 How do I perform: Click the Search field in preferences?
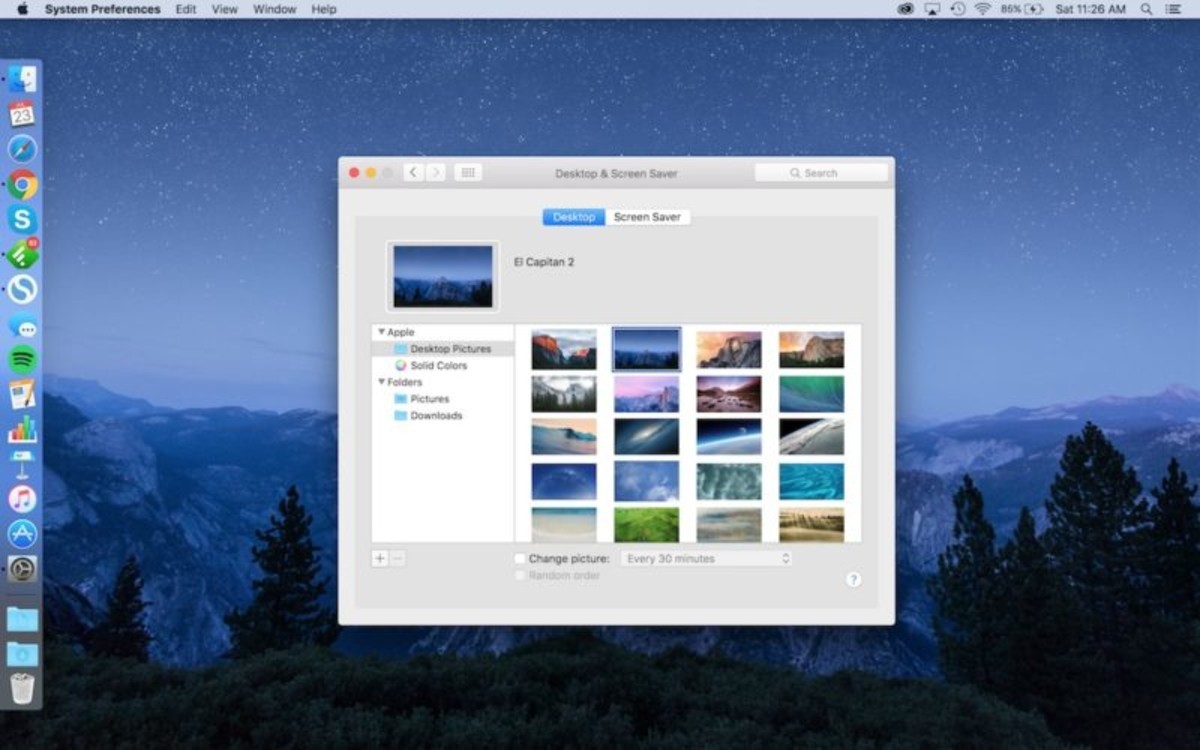tap(821, 173)
